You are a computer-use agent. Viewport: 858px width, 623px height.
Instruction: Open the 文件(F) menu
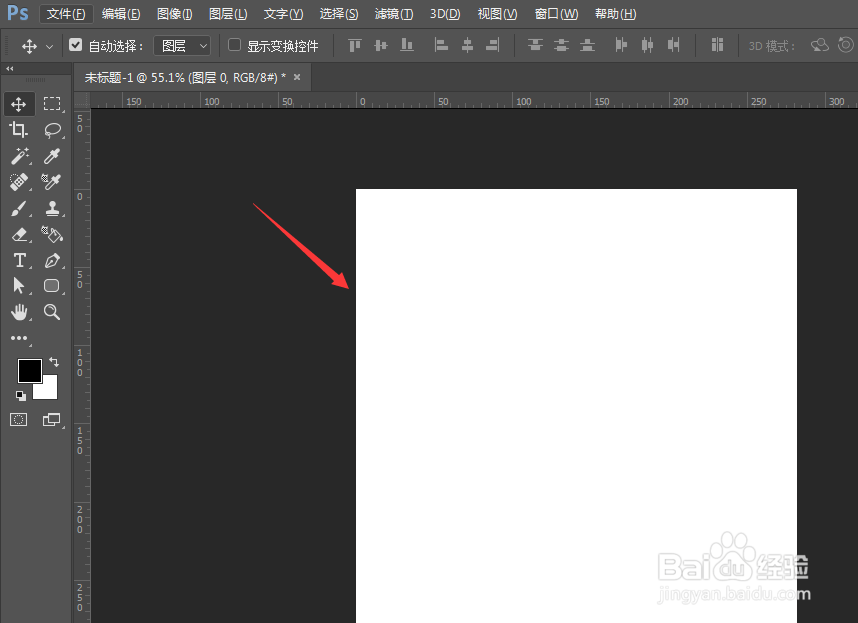coord(66,14)
